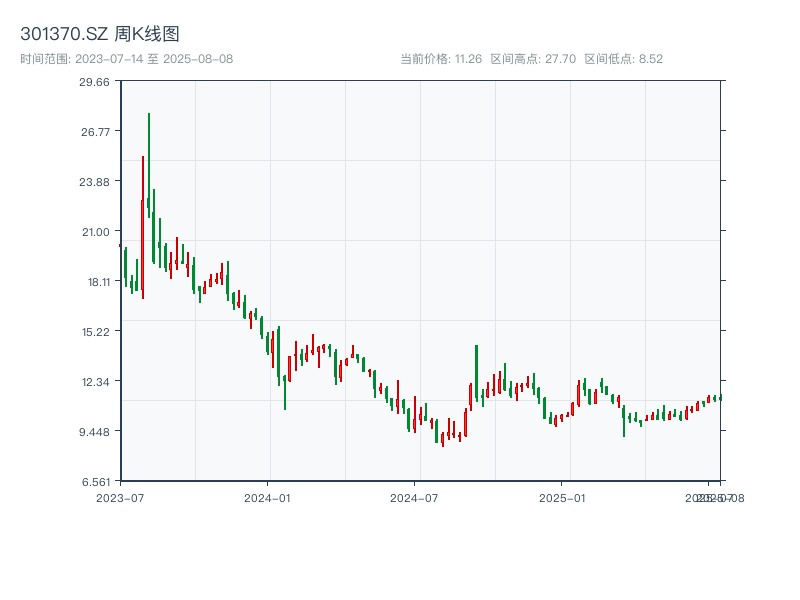Click the y-axis value 18.11

point(99,282)
